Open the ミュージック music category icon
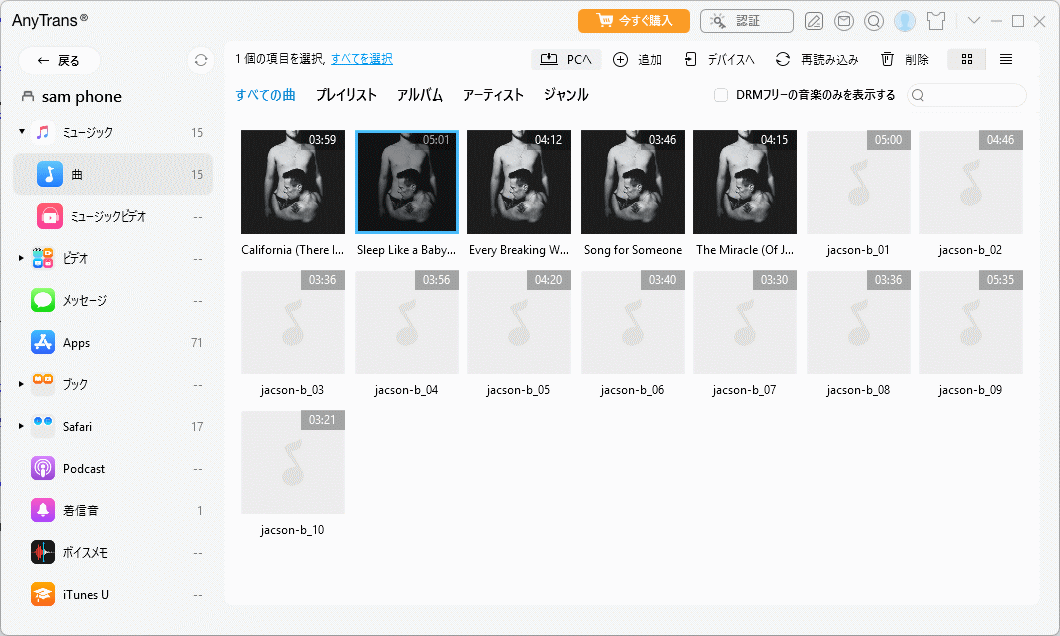This screenshot has height=636, width=1060. (x=43, y=132)
